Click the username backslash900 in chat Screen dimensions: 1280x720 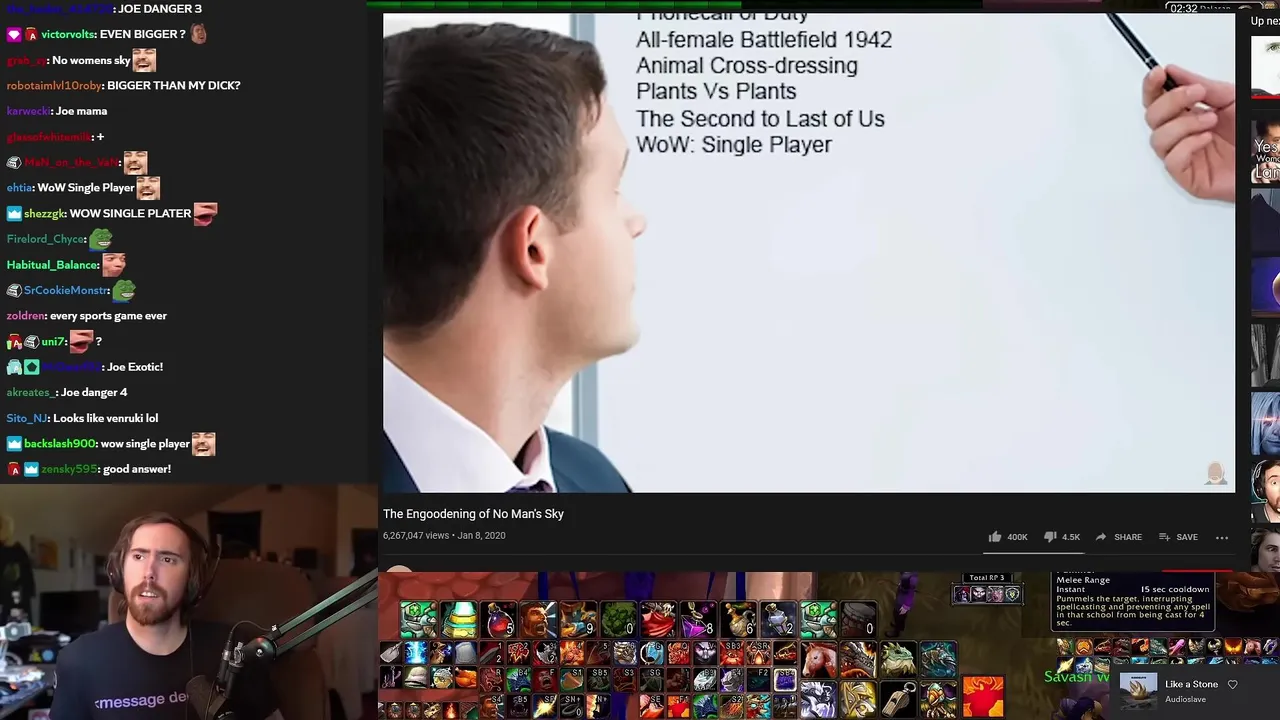60,444
